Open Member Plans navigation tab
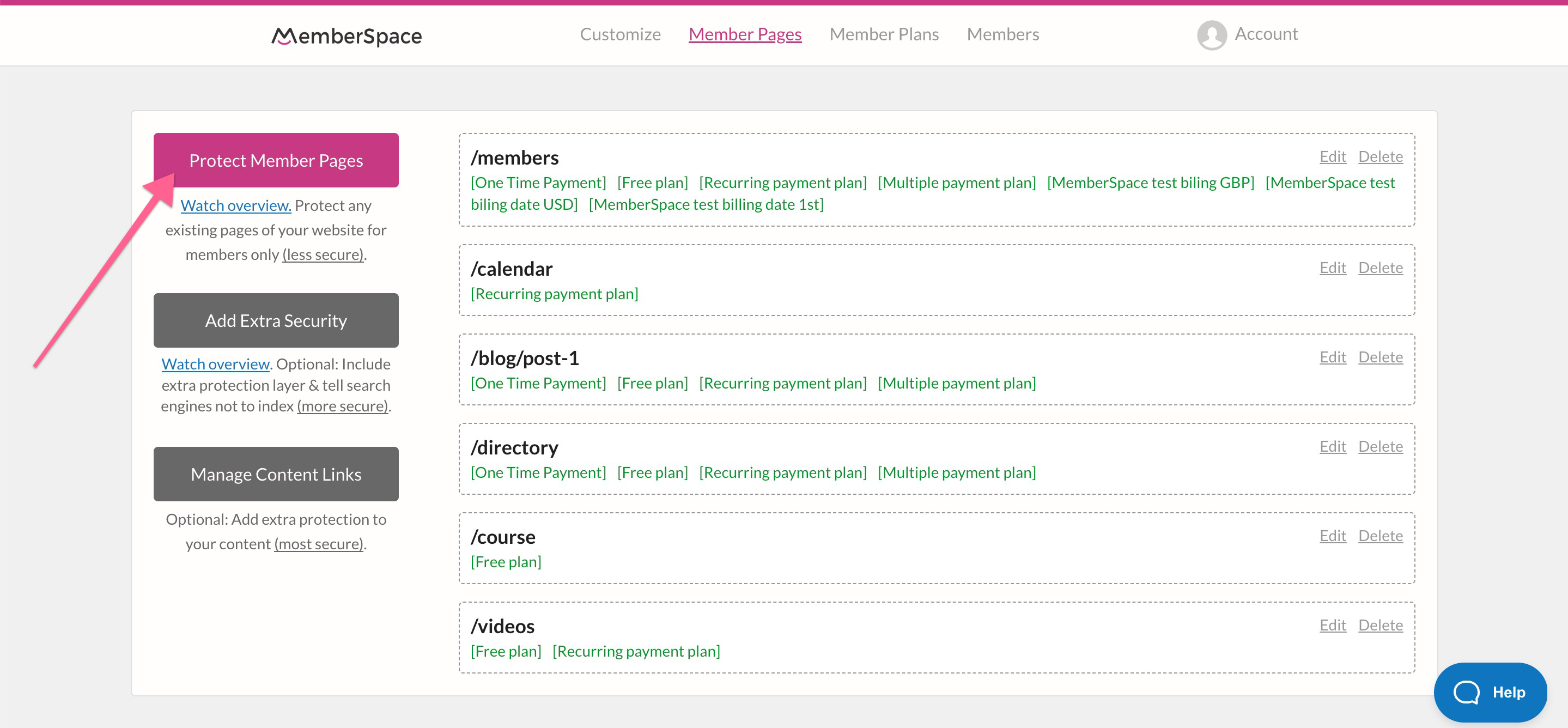Image resolution: width=1568 pixels, height=728 pixels. pos(885,33)
